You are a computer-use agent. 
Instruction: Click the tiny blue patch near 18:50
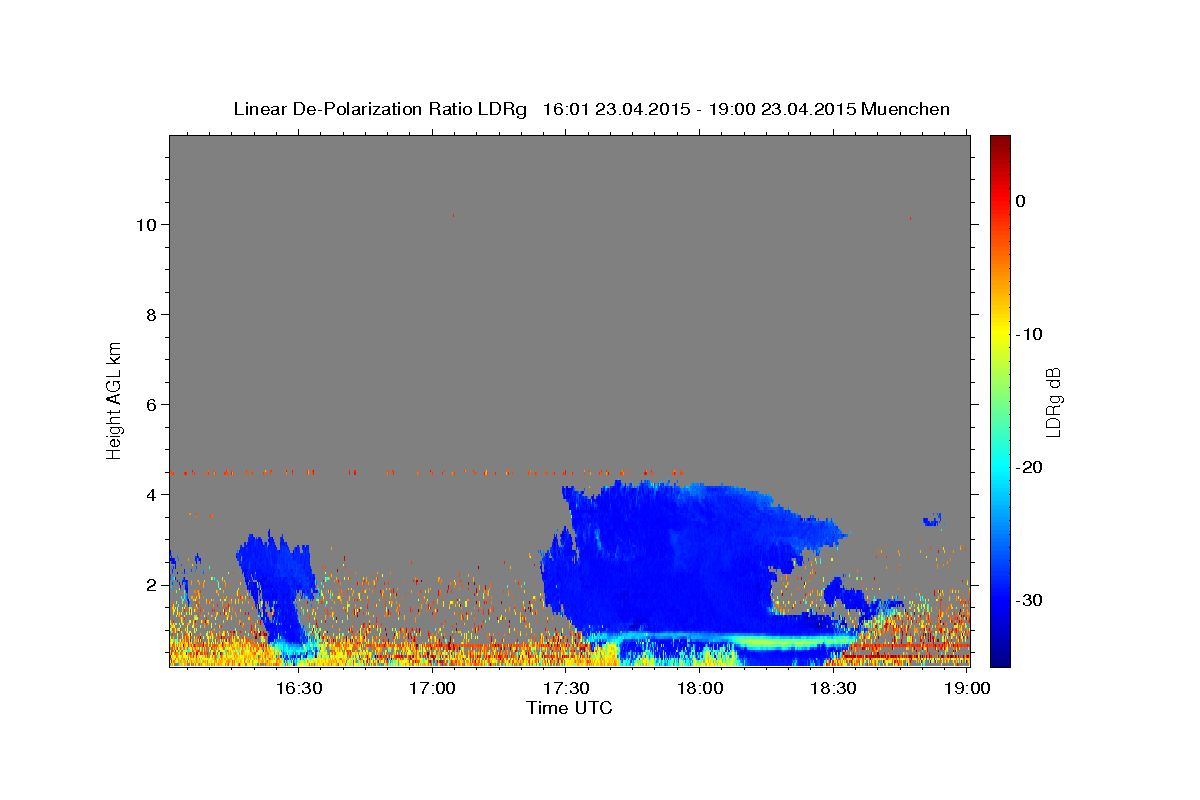[933, 519]
